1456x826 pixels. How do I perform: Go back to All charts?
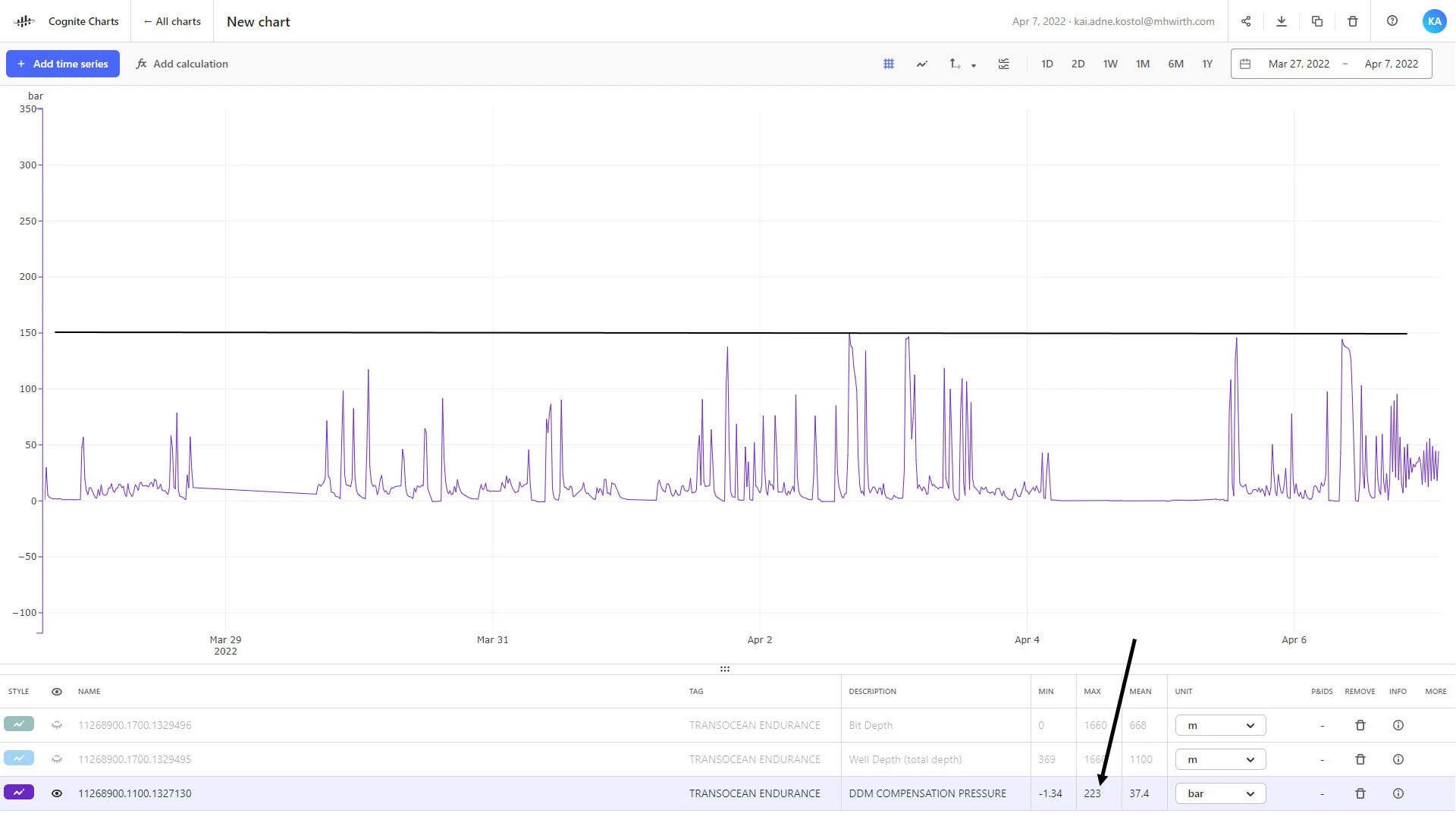click(172, 21)
